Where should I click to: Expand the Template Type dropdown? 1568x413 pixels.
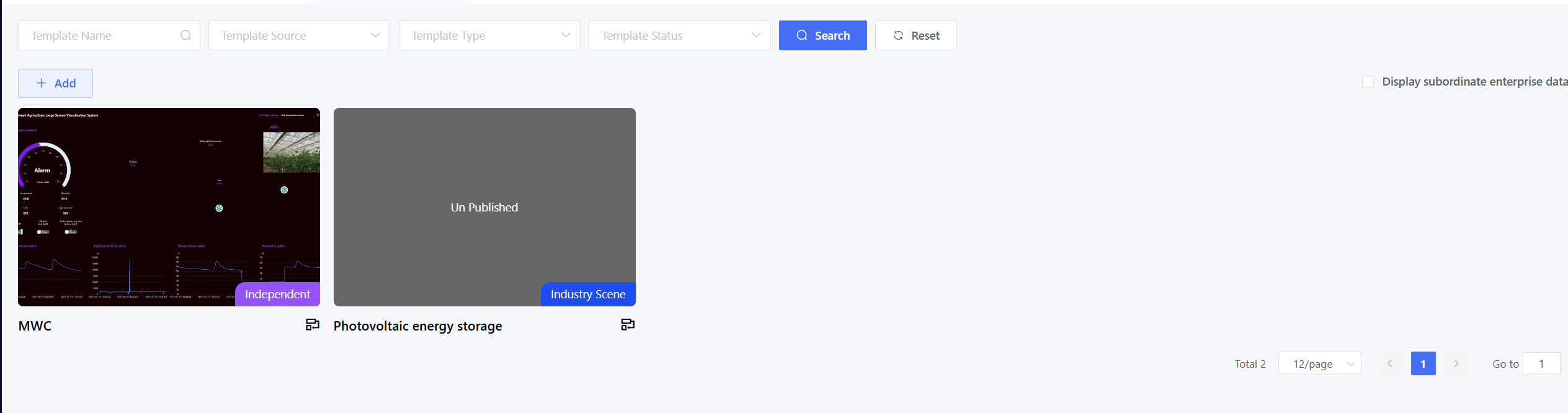[489, 35]
